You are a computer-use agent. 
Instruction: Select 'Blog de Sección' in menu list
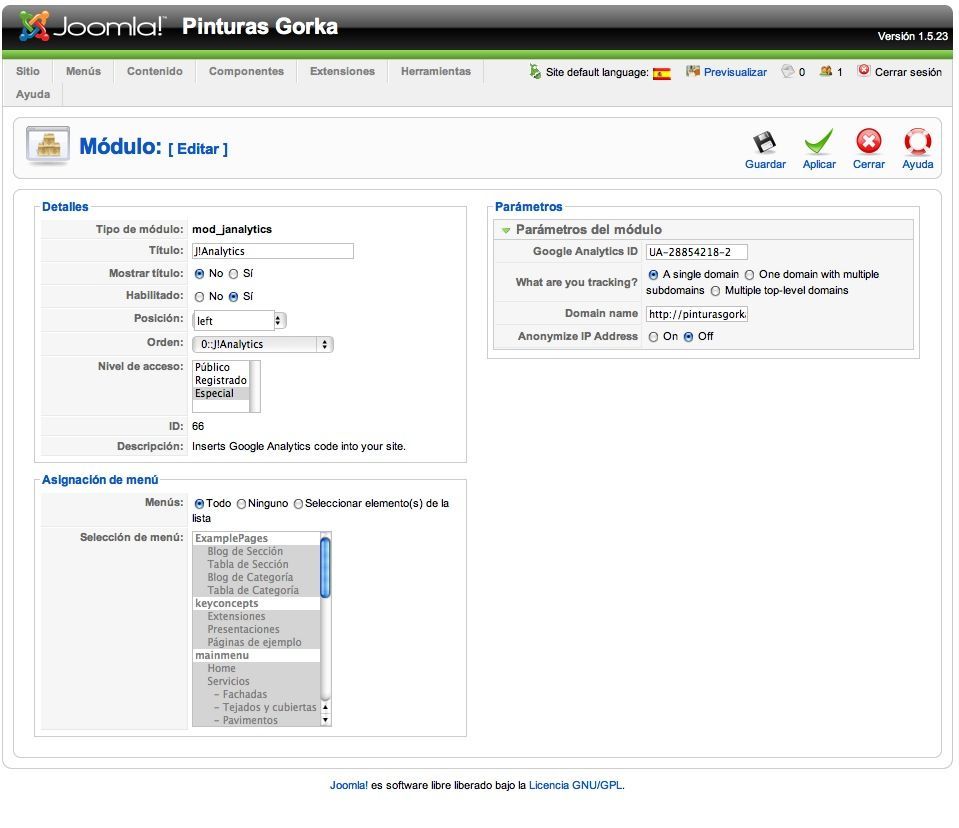256,552
